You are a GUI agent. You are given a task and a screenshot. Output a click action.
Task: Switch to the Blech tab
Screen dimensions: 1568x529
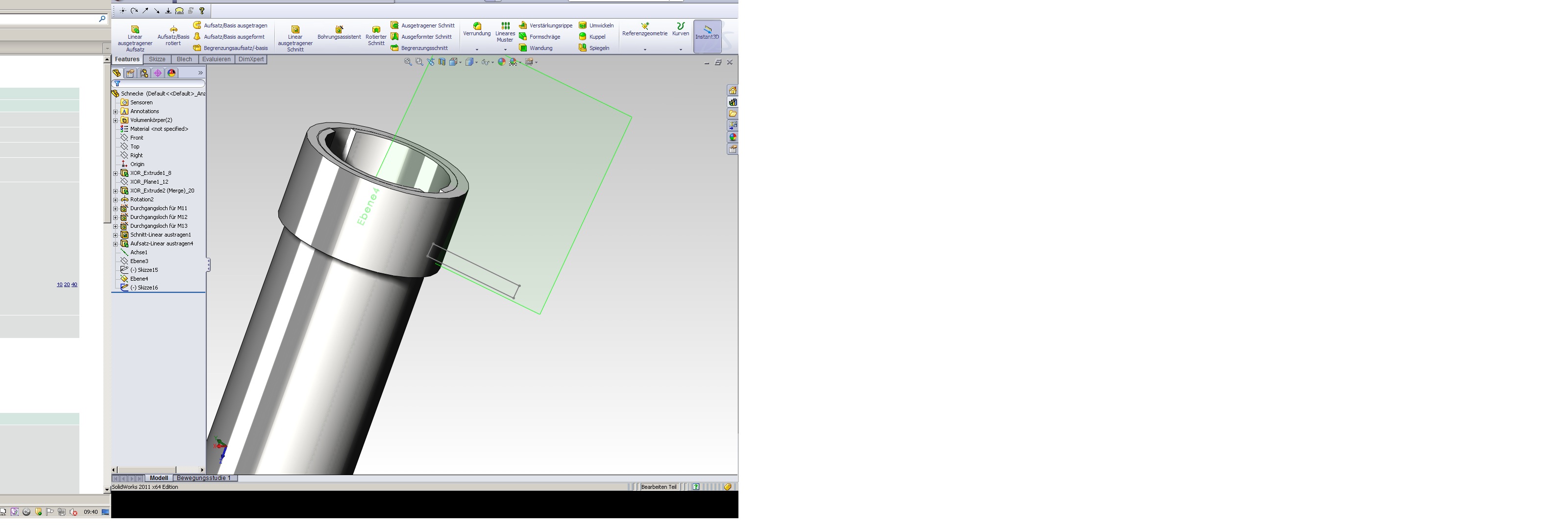184,59
